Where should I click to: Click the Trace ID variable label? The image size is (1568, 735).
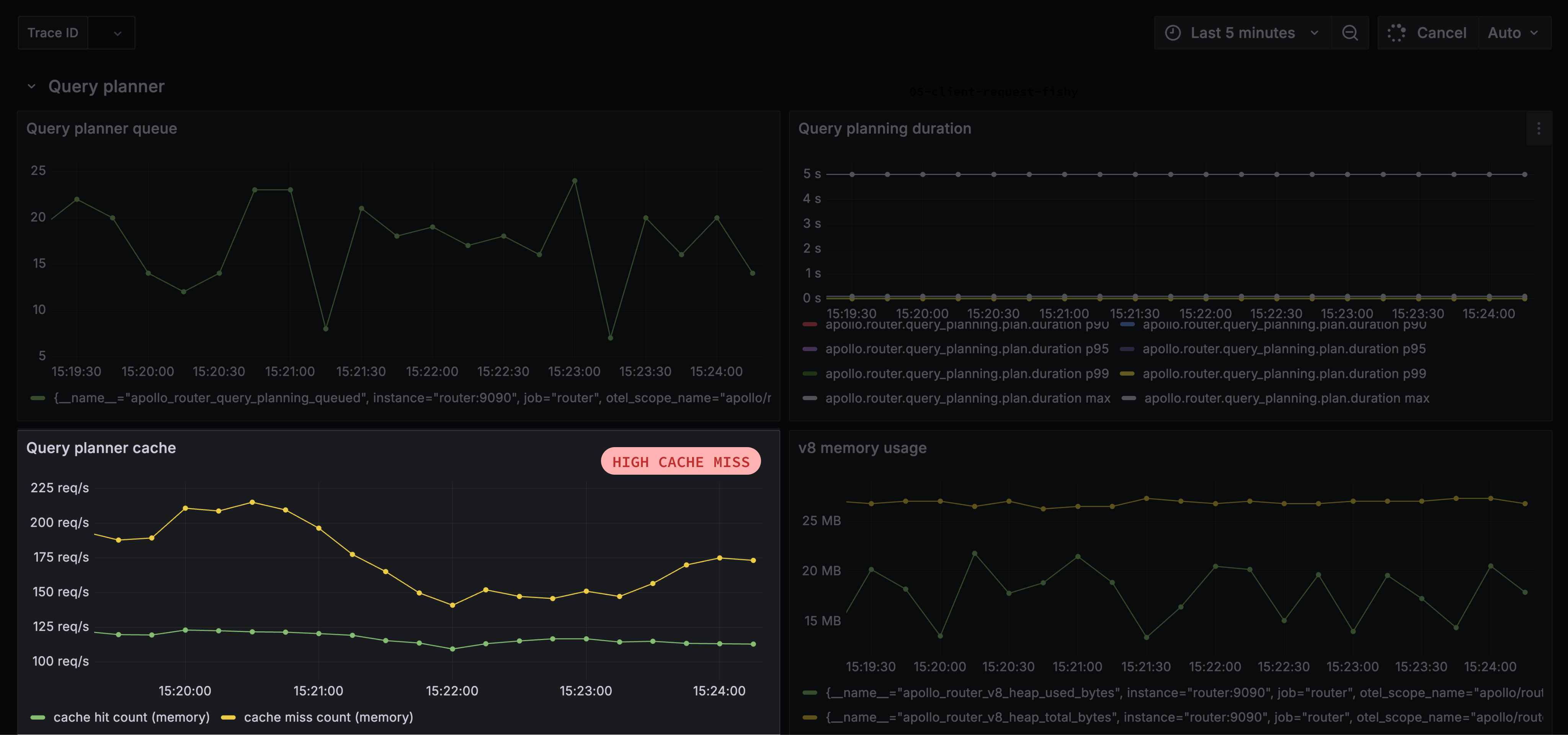tap(53, 33)
